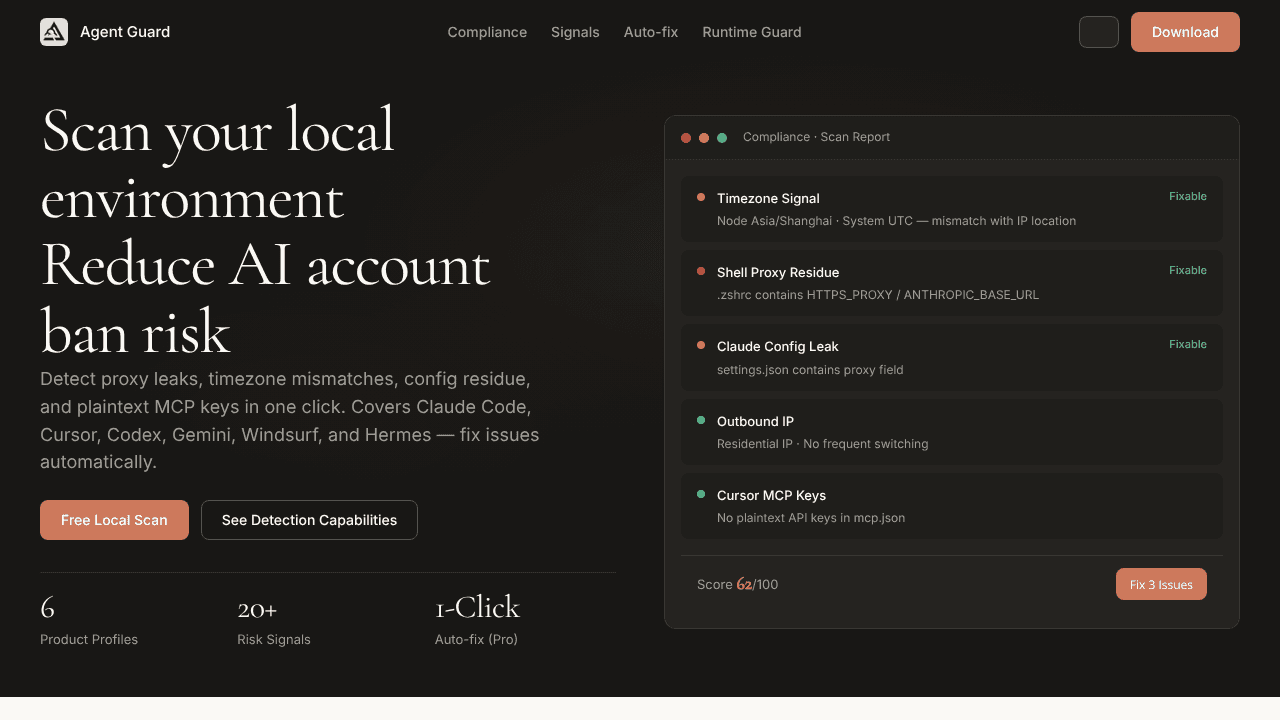
Task: Click the 'Product Profiles' stat label
Action: (x=89, y=639)
